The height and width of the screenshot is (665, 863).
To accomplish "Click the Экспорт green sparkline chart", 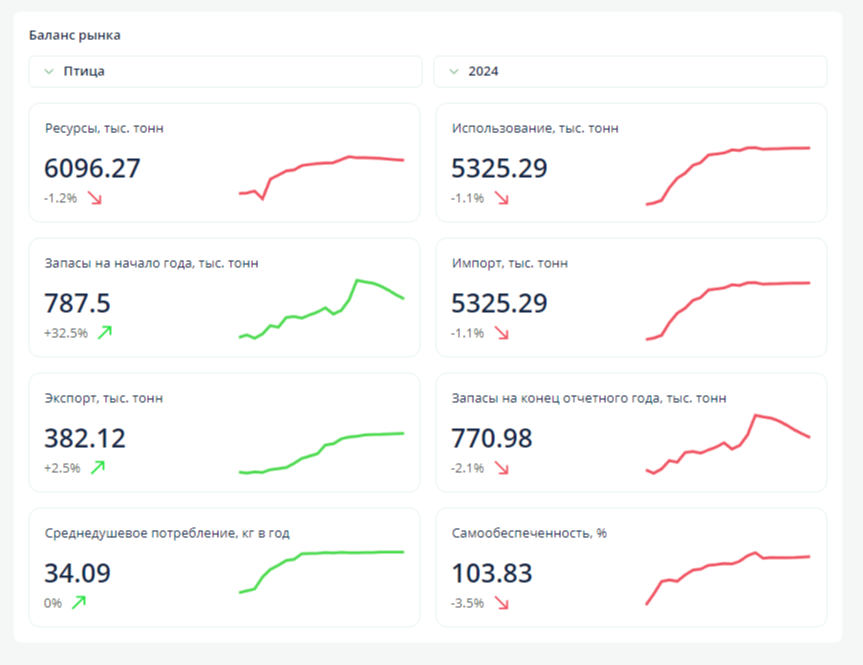I will pos(322,452).
